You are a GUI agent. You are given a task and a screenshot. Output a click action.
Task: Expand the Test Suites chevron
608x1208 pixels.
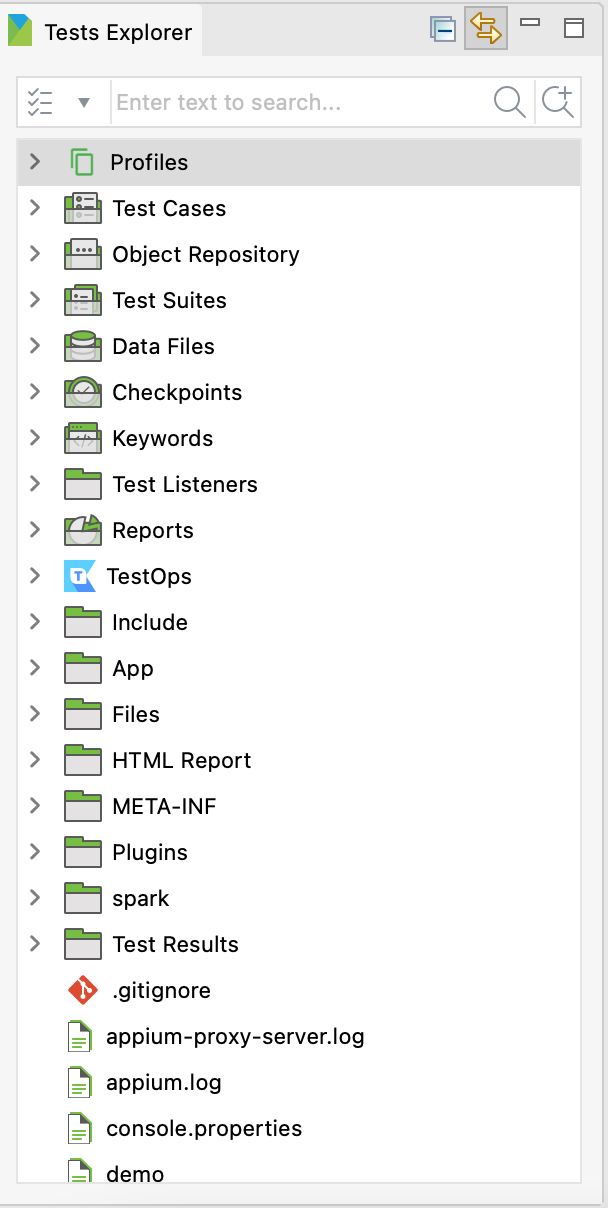point(35,300)
